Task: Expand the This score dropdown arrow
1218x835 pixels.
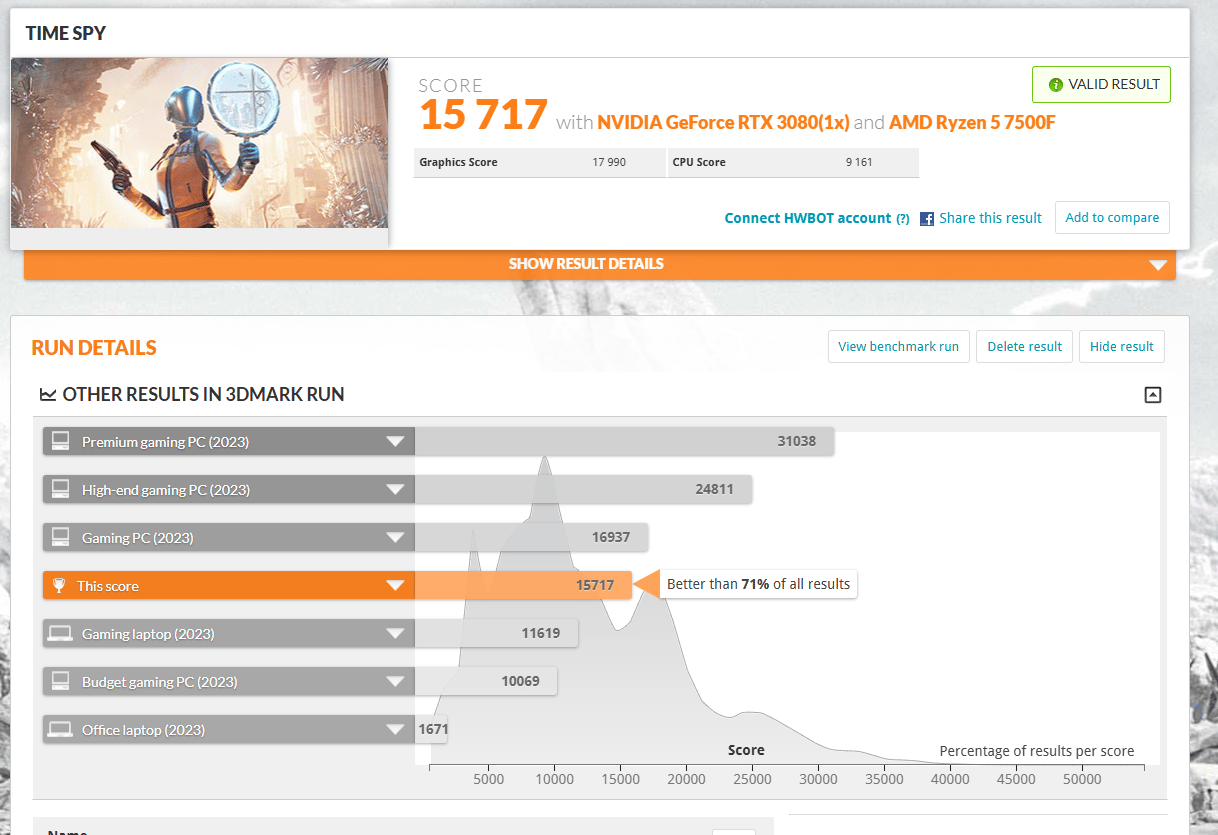Action: (x=396, y=586)
